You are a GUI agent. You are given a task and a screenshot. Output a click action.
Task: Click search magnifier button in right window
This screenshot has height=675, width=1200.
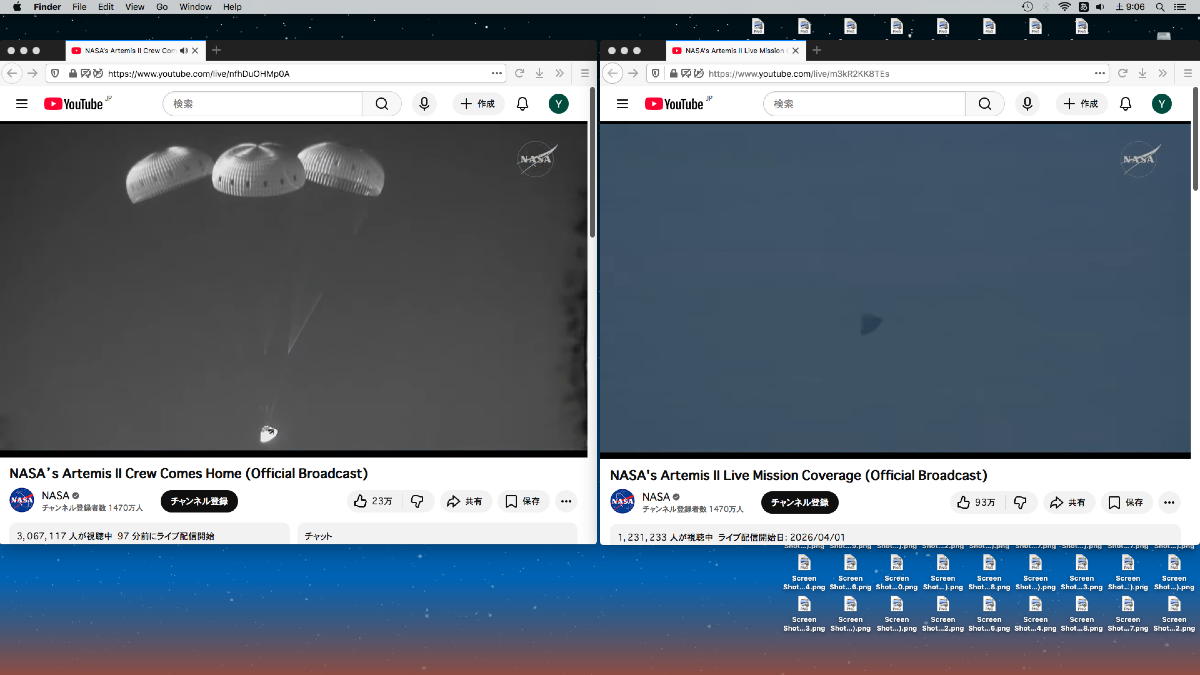[x=984, y=104]
